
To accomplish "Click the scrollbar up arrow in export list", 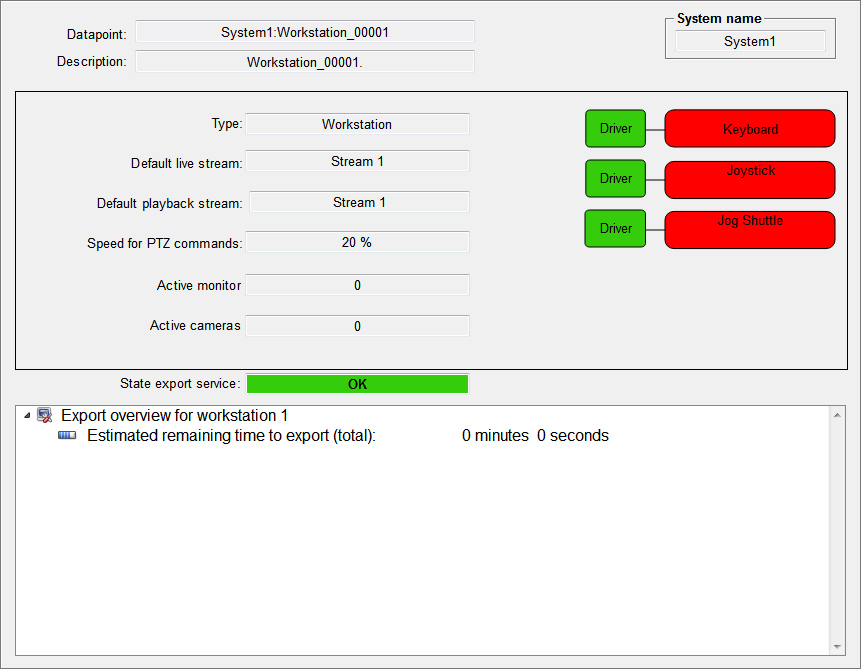I will pyautogui.click(x=837, y=415).
